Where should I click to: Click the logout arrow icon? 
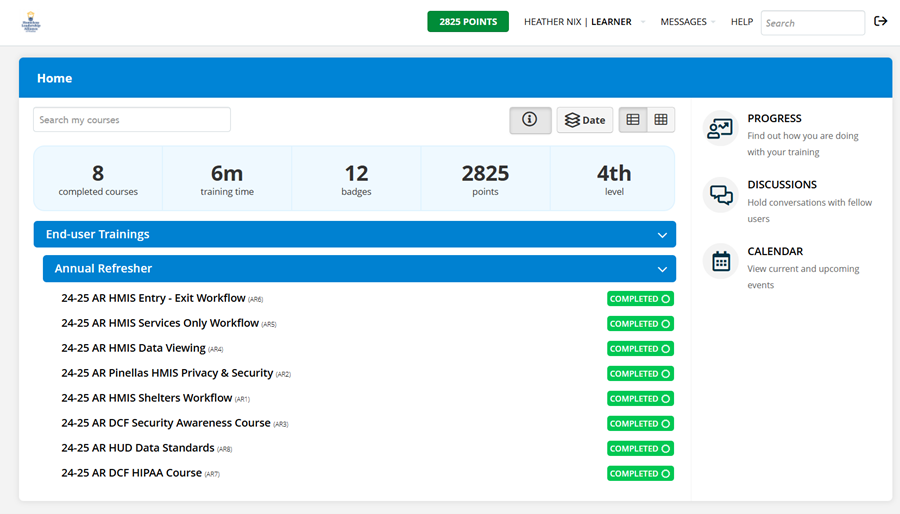(880, 21)
